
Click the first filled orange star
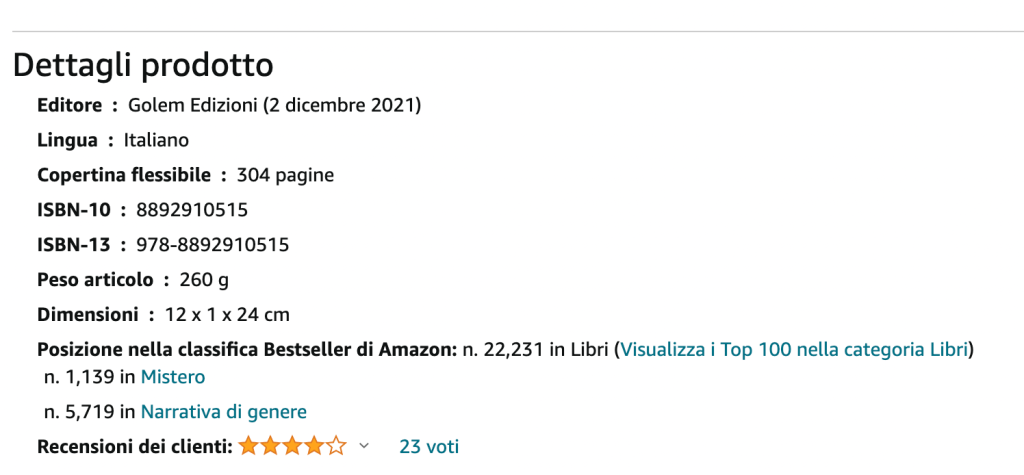click(x=248, y=446)
